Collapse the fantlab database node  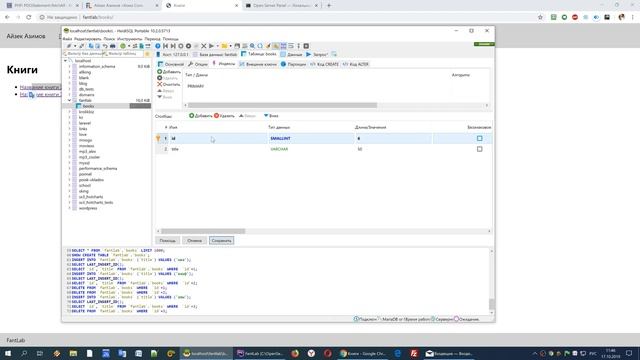pyautogui.click(x=69, y=100)
